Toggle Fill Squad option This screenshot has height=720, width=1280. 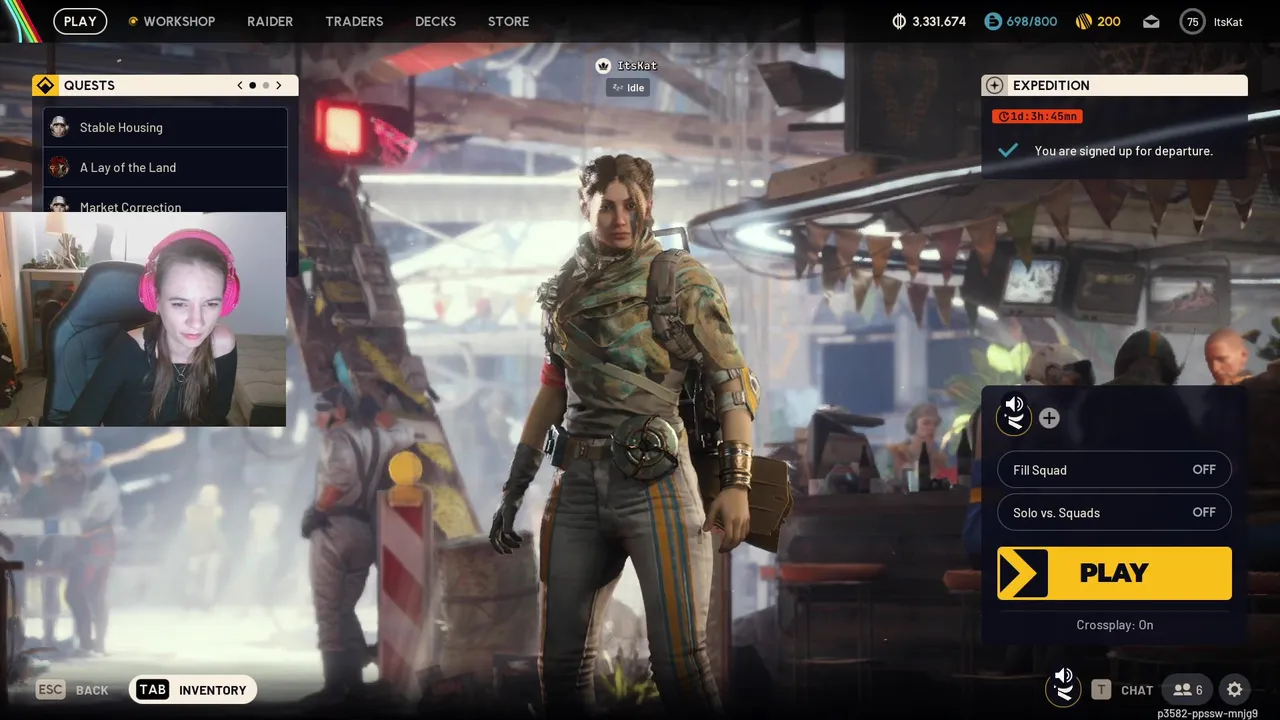click(1114, 470)
